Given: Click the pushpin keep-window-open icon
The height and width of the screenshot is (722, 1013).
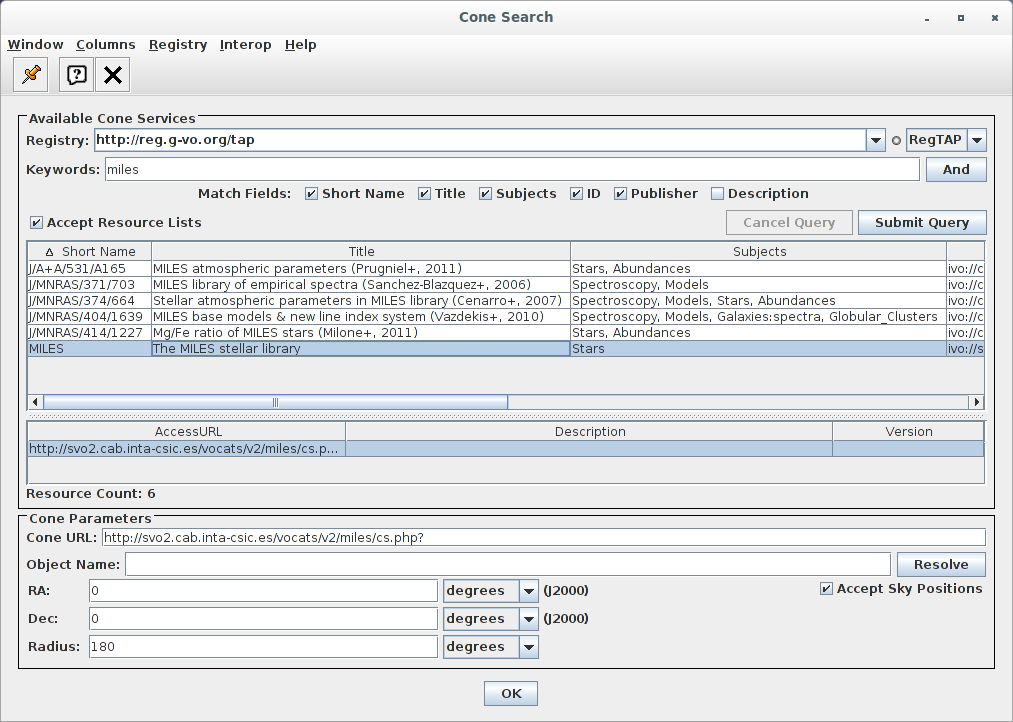Looking at the screenshot, I should pyautogui.click(x=30, y=75).
